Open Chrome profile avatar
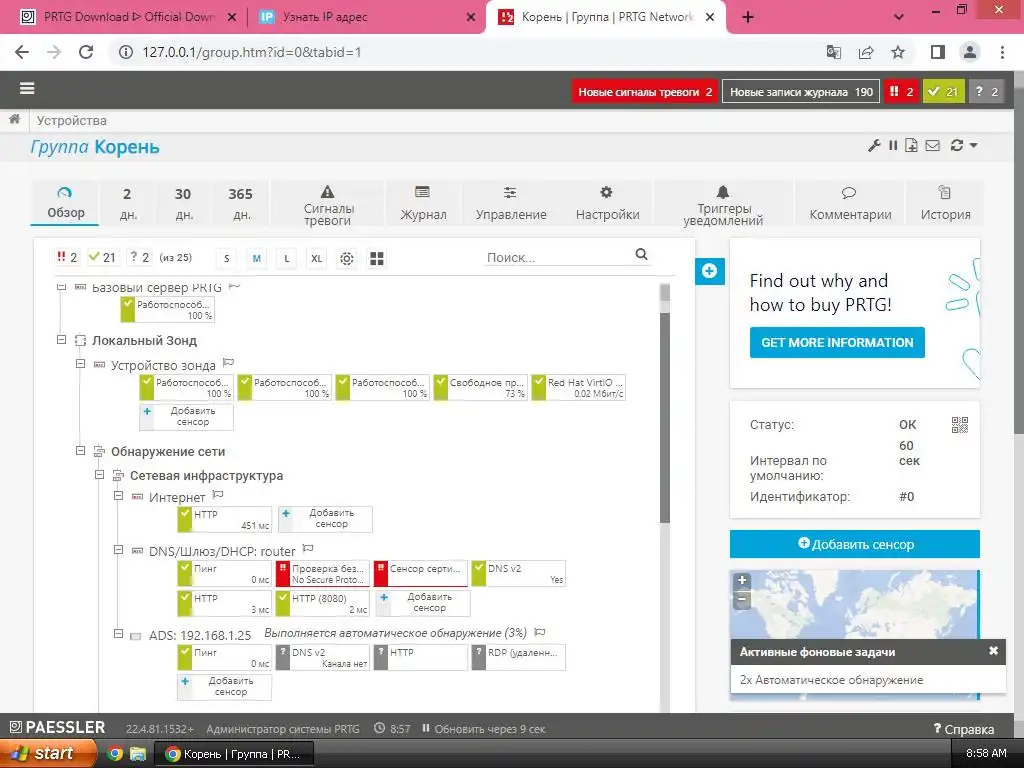The width and height of the screenshot is (1024, 768). tap(970, 52)
